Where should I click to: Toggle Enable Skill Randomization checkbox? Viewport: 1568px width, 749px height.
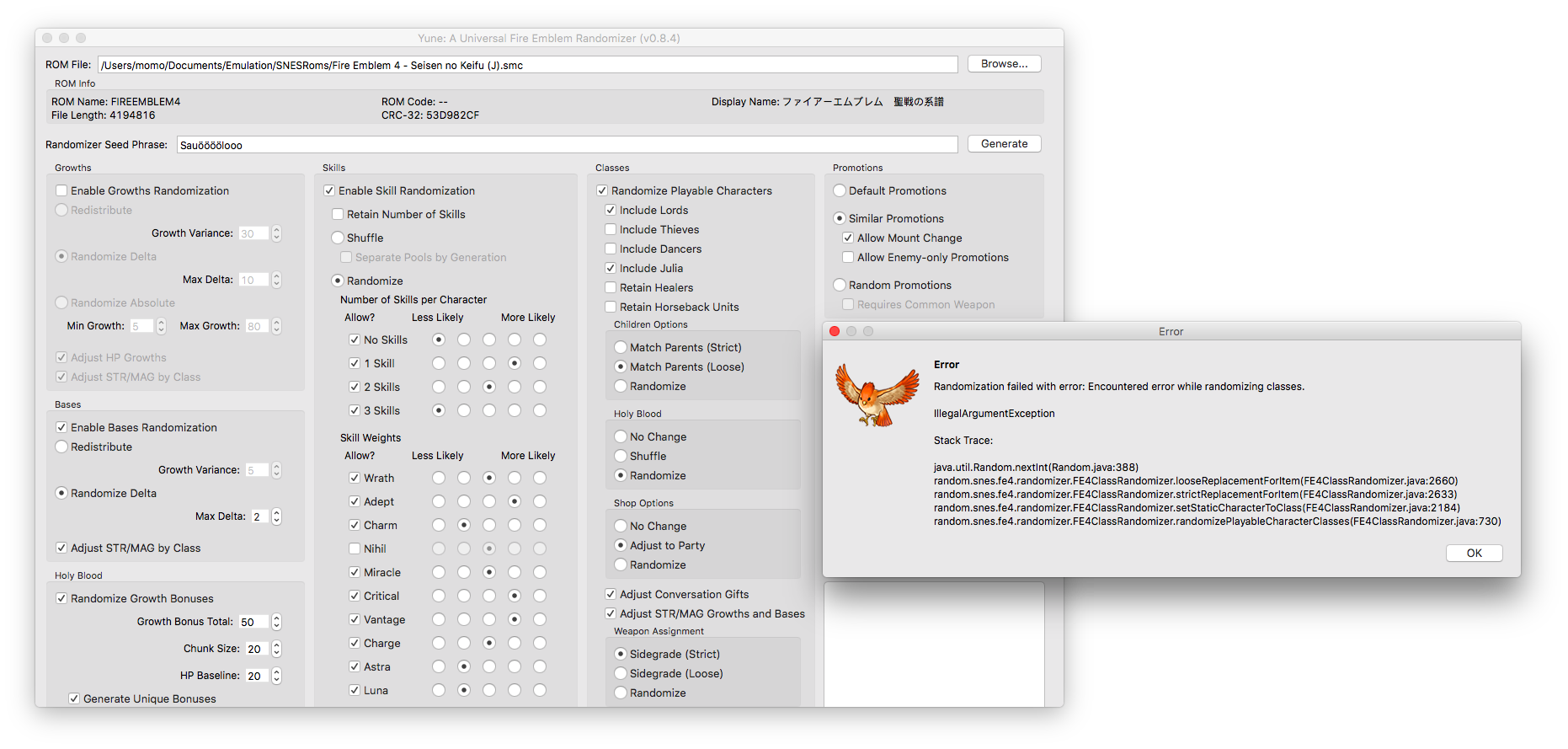329,190
